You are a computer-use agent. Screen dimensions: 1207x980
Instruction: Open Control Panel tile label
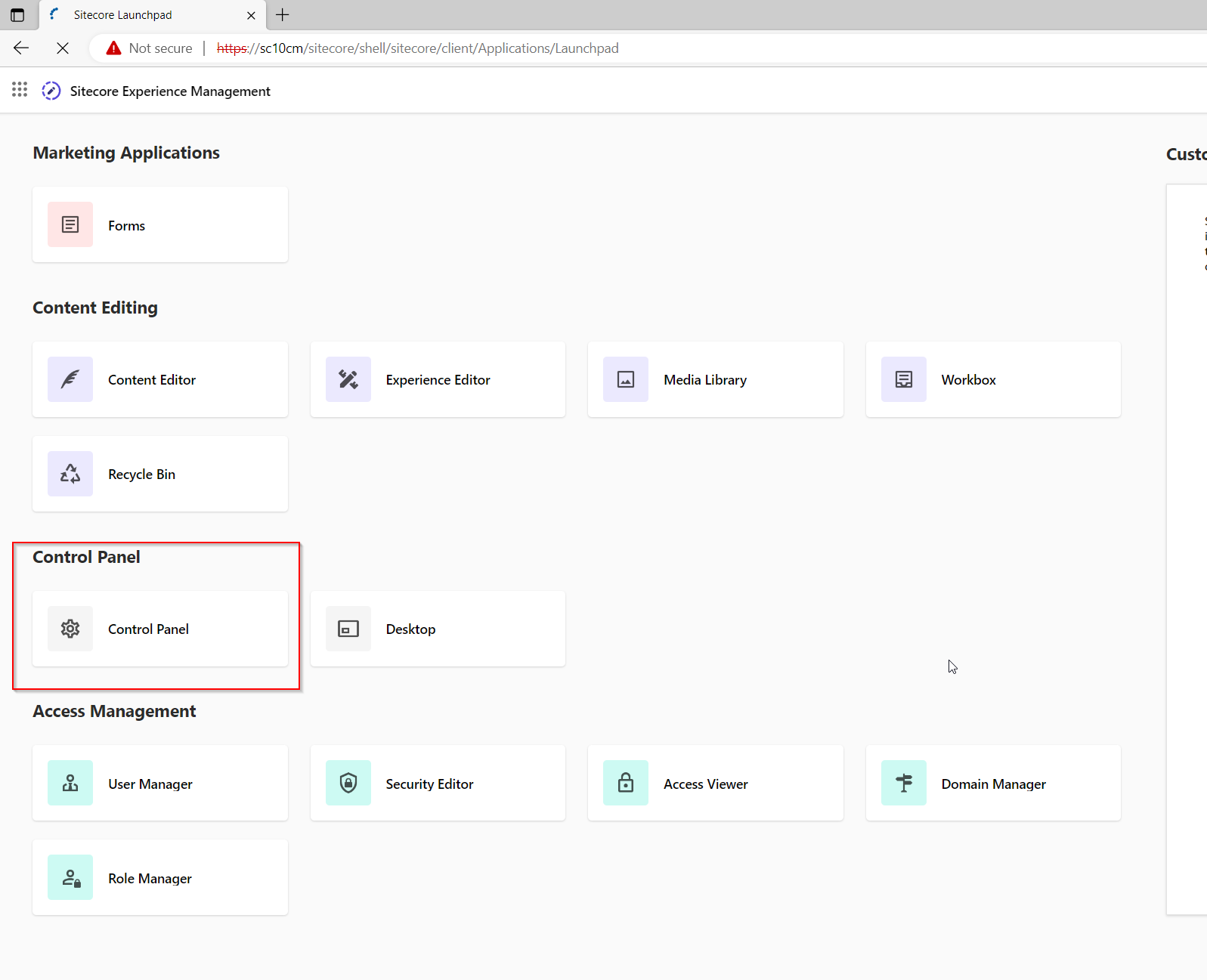(148, 629)
